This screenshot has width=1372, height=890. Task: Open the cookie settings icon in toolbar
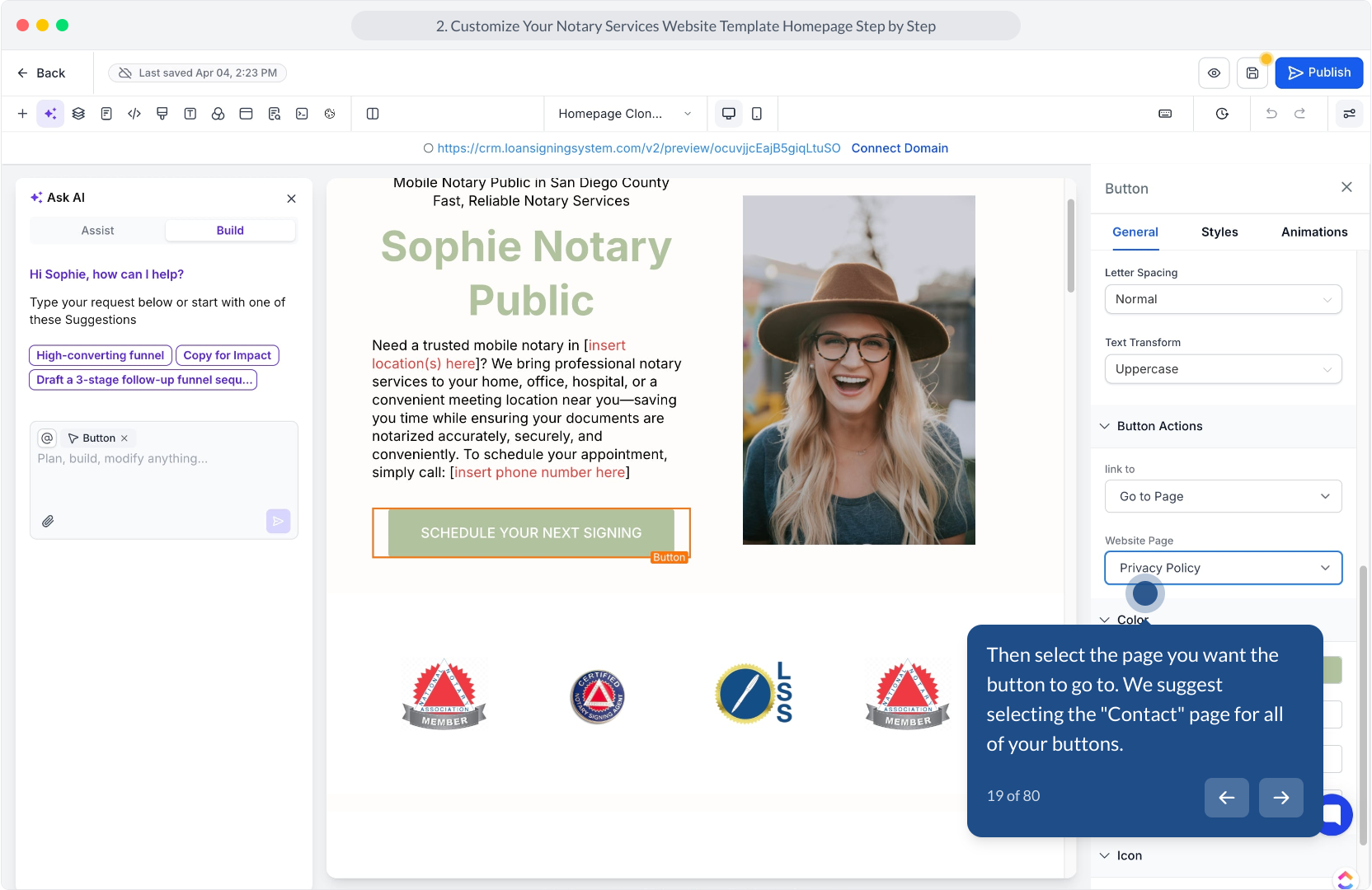pos(330,114)
